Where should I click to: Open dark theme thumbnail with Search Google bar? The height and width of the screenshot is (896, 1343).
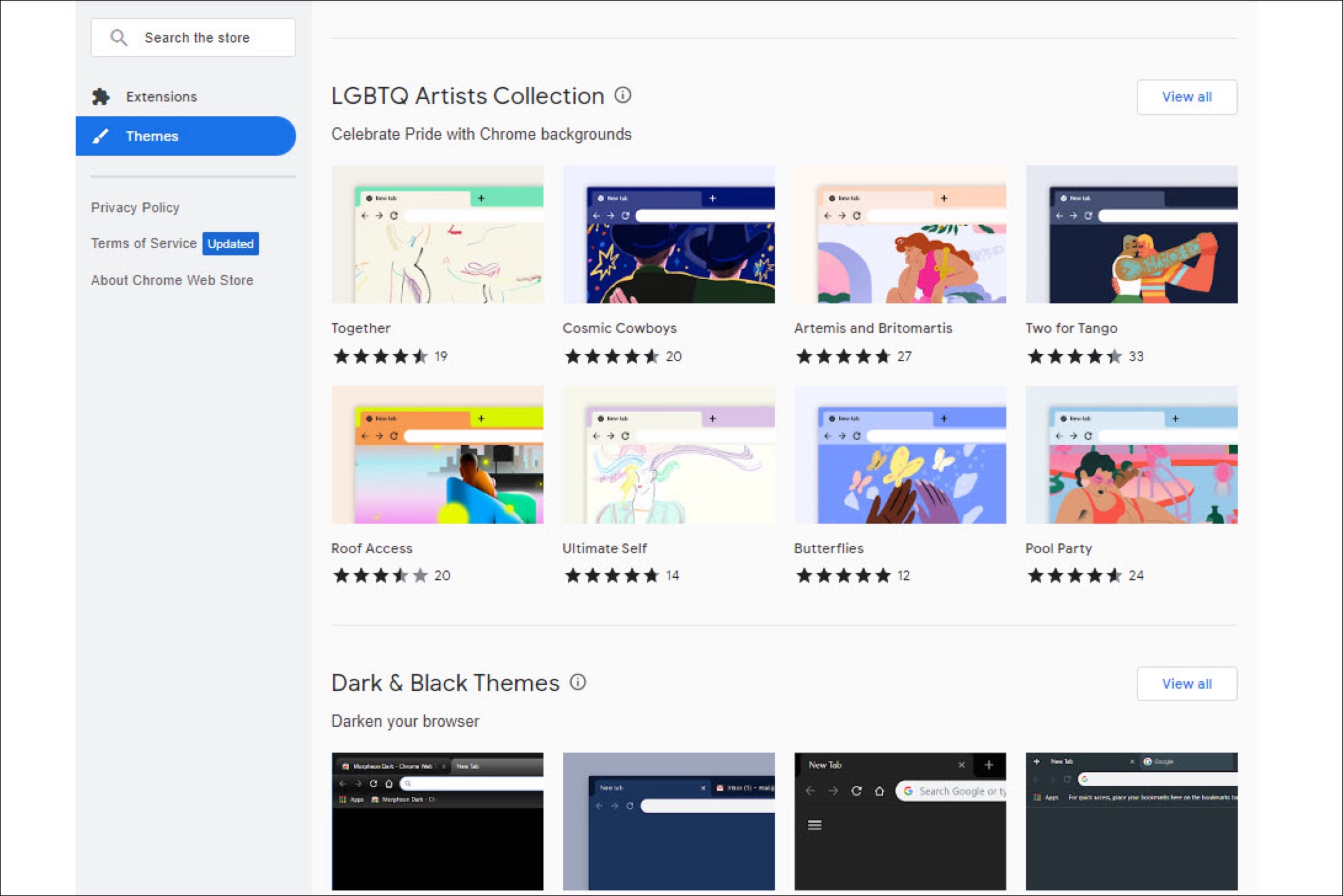click(900, 822)
